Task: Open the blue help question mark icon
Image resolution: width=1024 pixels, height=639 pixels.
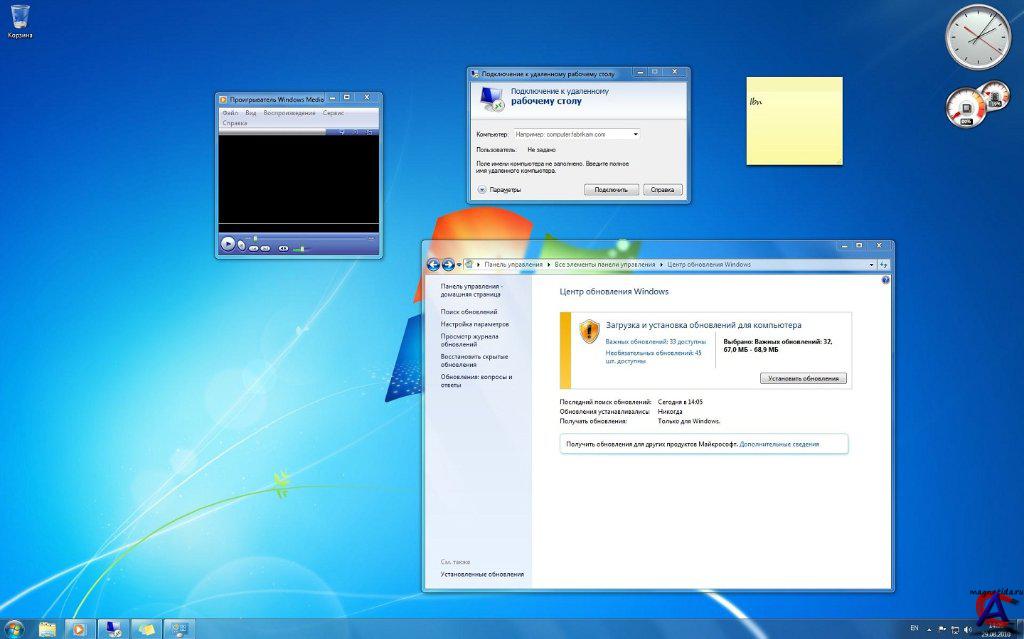Action: click(885, 281)
